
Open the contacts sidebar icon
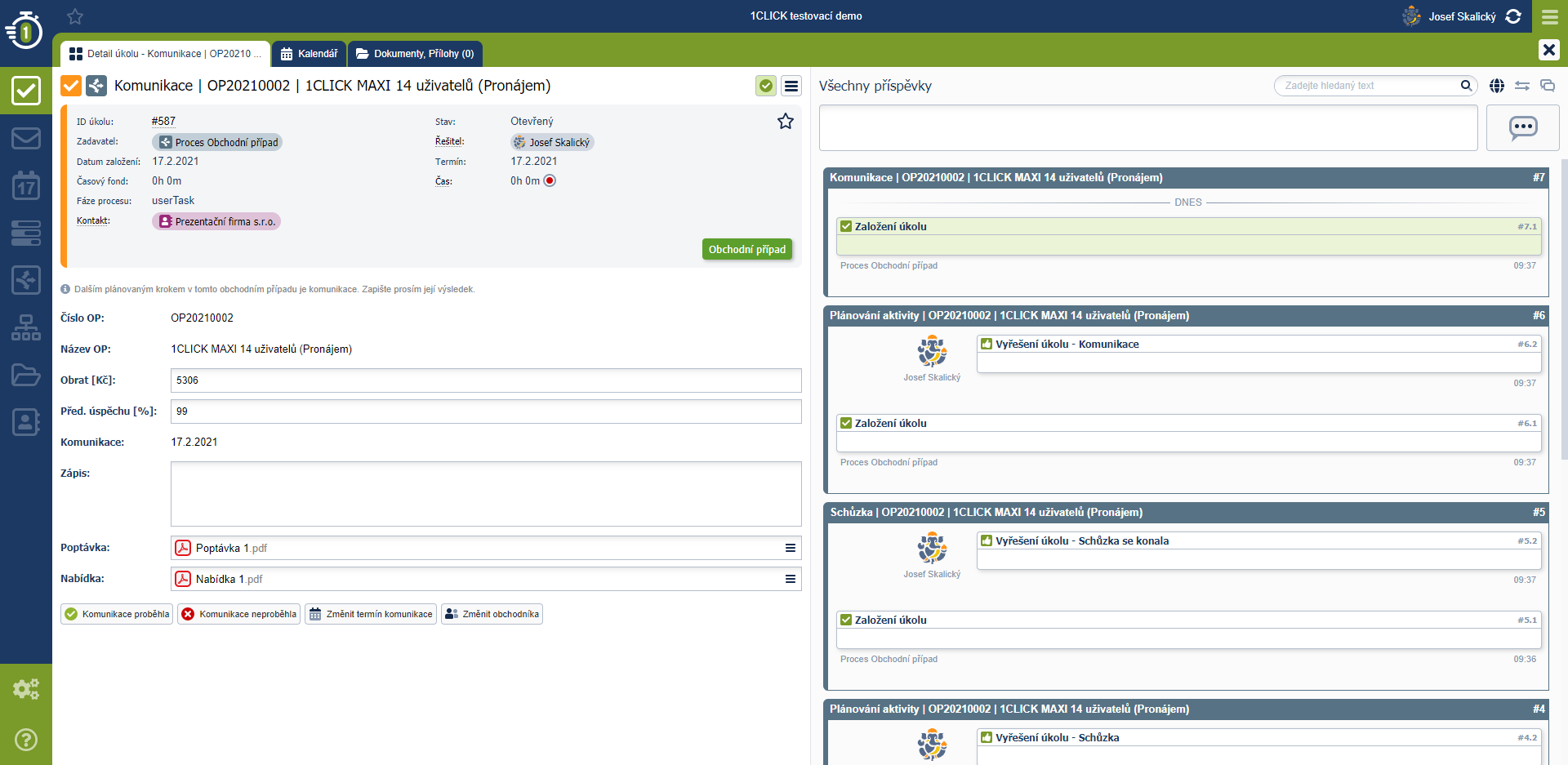tap(26, 422)
